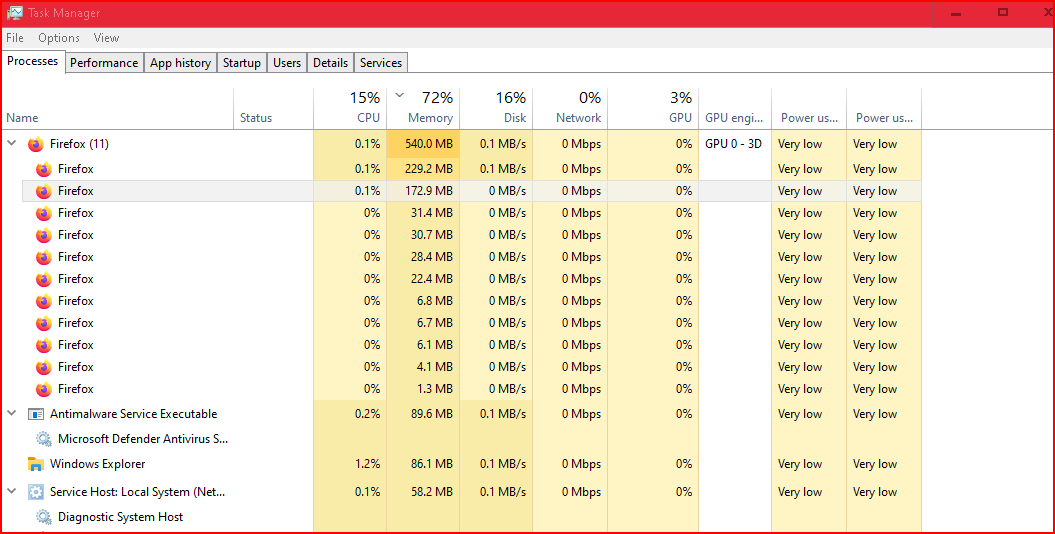Click Firefox icon in the 229.2 MB row
Viewport: 1055px width, 534px height.
click(x=44, y=169)
